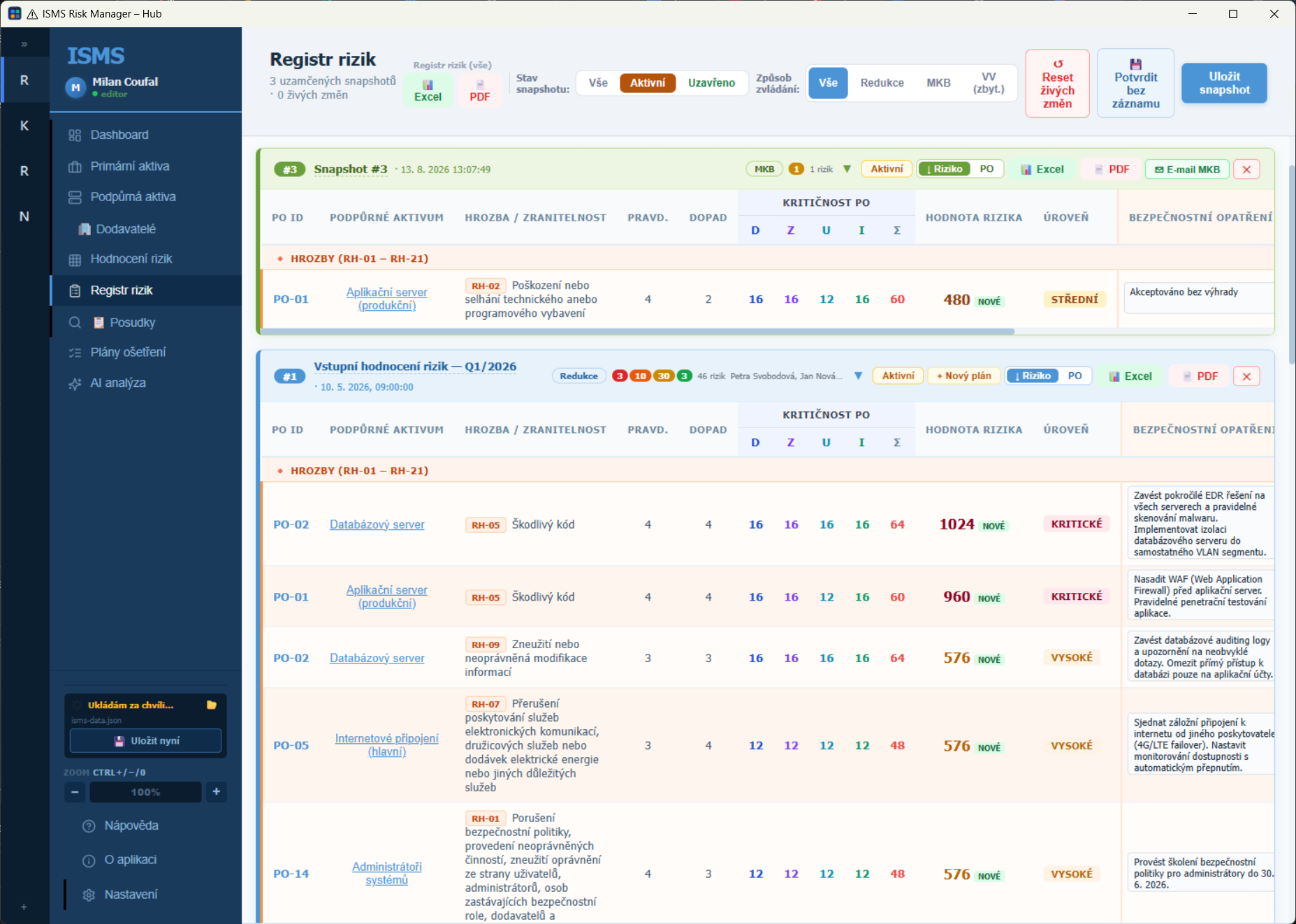This screenshot has height=924, width=1296.
Task: Click the Hodnocení rizik table icon
Action: click(x=75, y=260)
